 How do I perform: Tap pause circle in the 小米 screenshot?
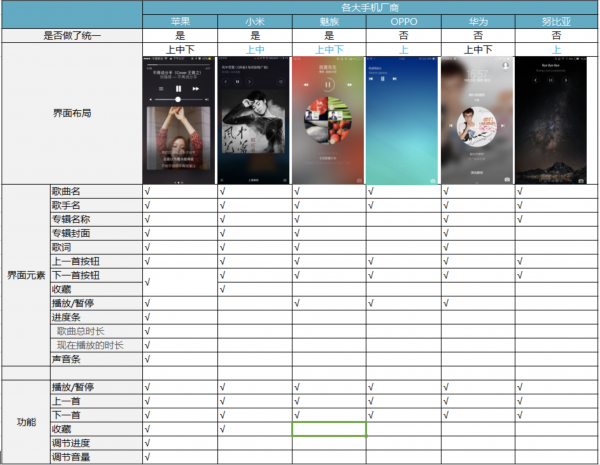237,82
